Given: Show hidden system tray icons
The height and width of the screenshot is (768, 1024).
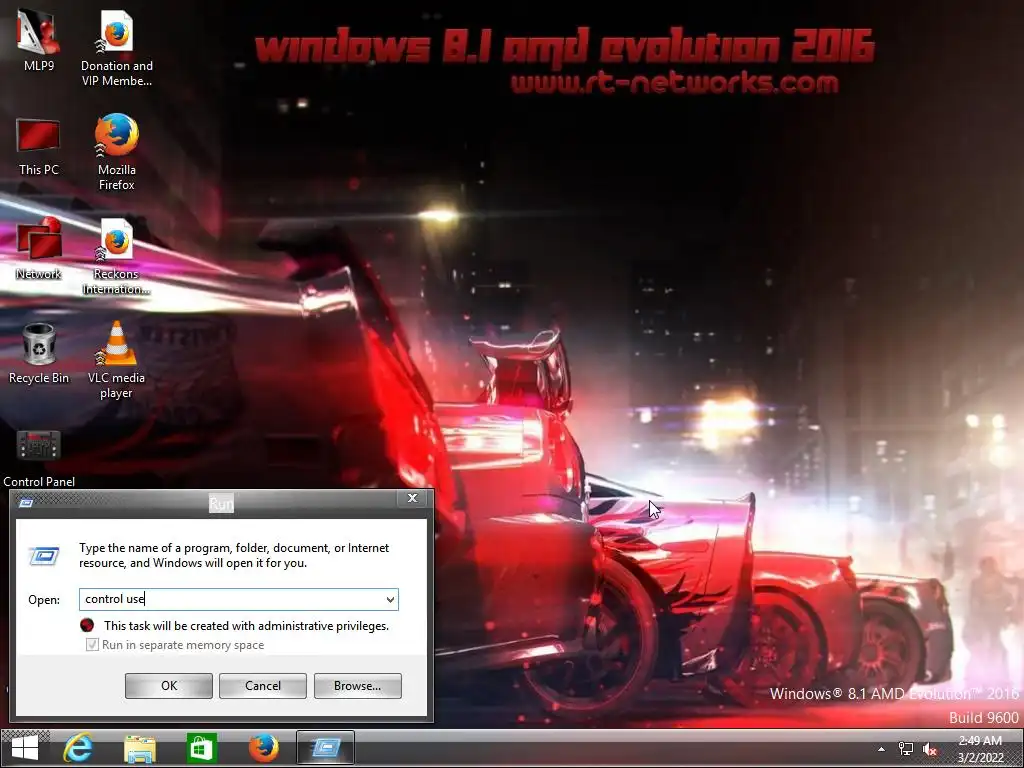Looking at the screenshot, I should [x=881, y=749].
